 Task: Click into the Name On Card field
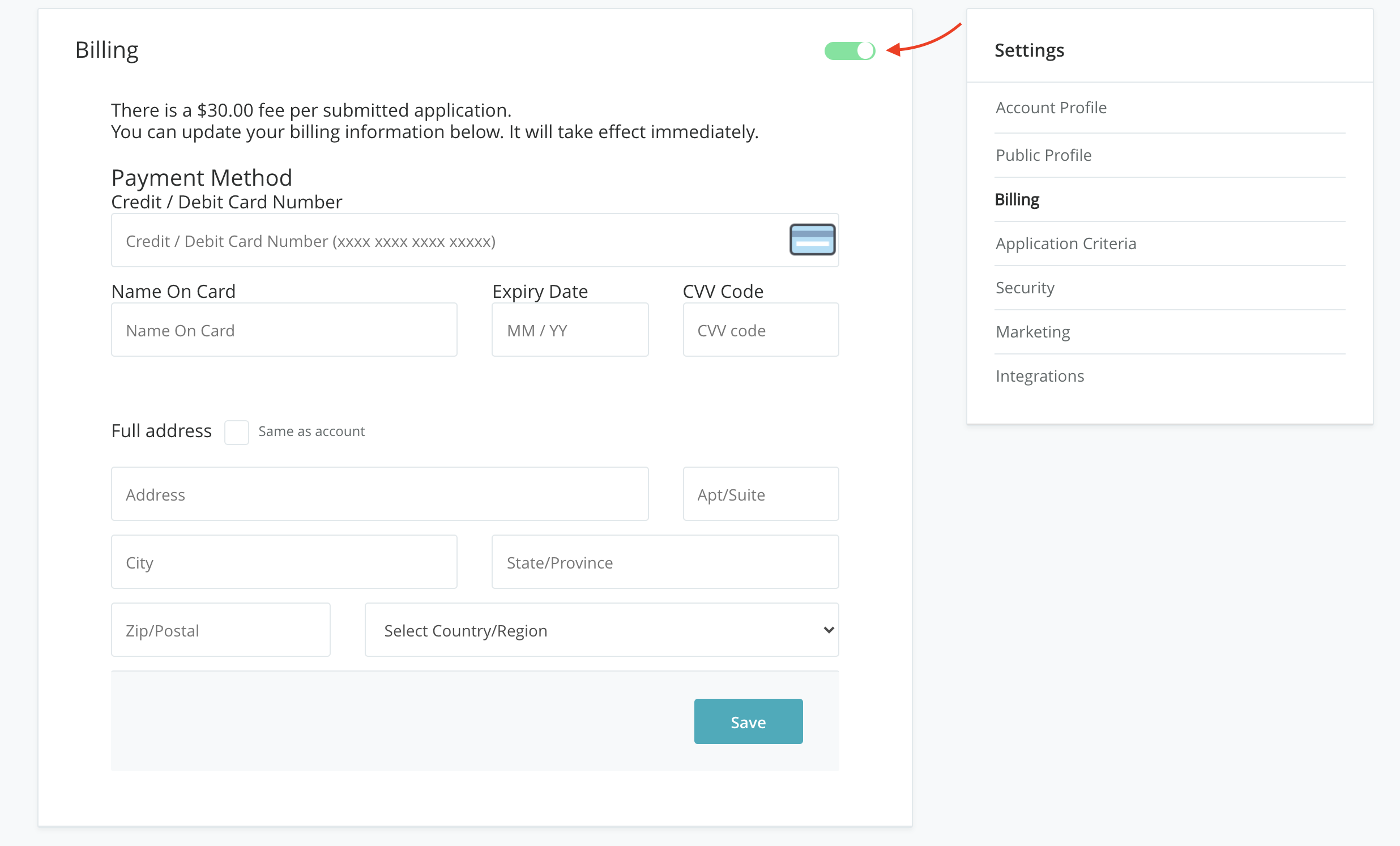[284, 330]
